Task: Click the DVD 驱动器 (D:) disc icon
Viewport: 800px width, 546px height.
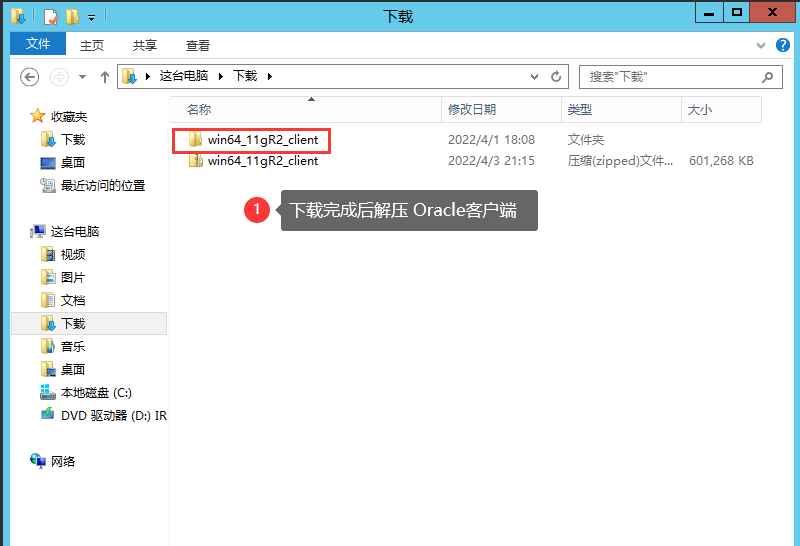Action: click(47, 414)
